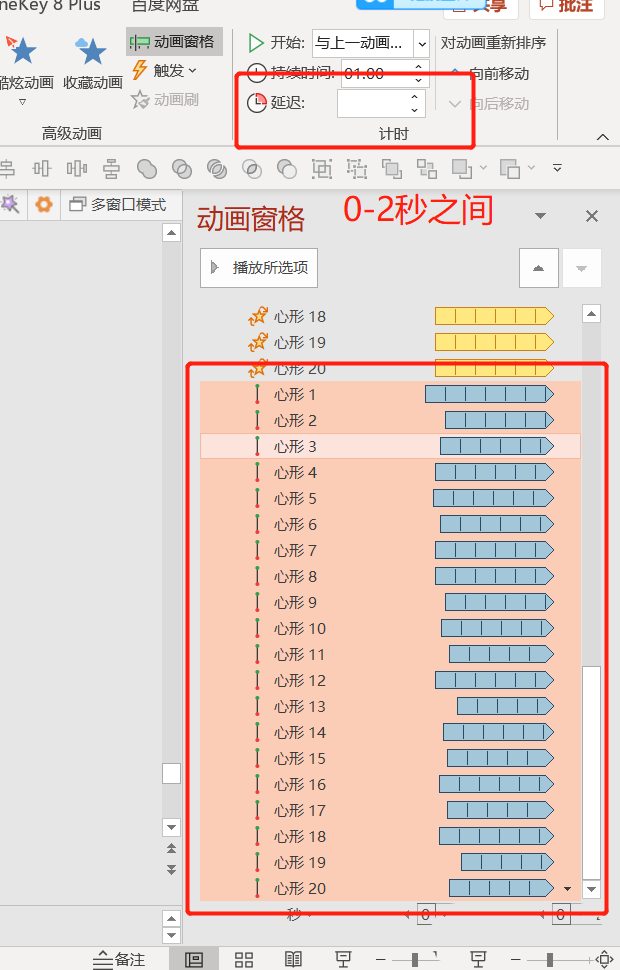
Task: Click the orange gear settings icon
Action: pyautogui.click(x=43, y=204)
